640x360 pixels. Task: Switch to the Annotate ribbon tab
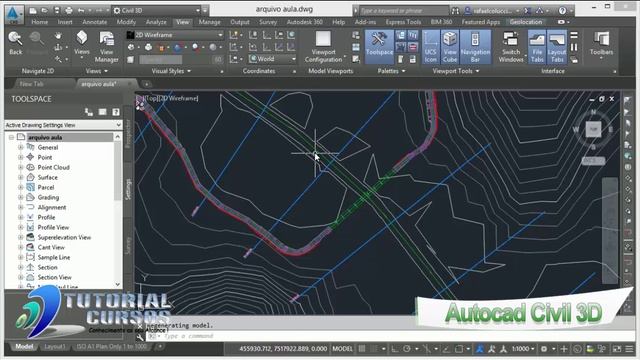(x=95, y=22)
